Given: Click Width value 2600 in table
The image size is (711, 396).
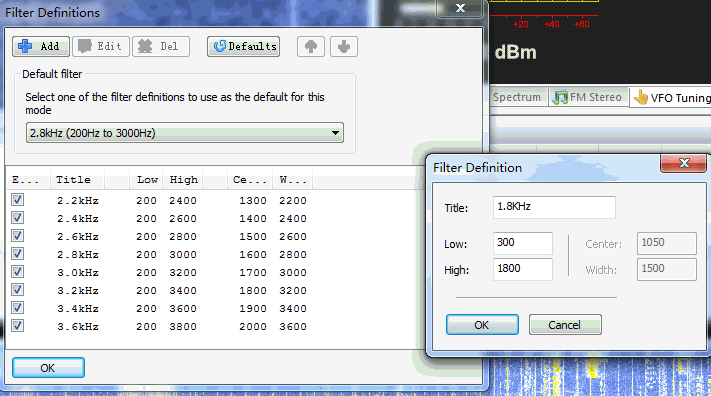Looking at the screenshot, I should [x=293, y=237].
